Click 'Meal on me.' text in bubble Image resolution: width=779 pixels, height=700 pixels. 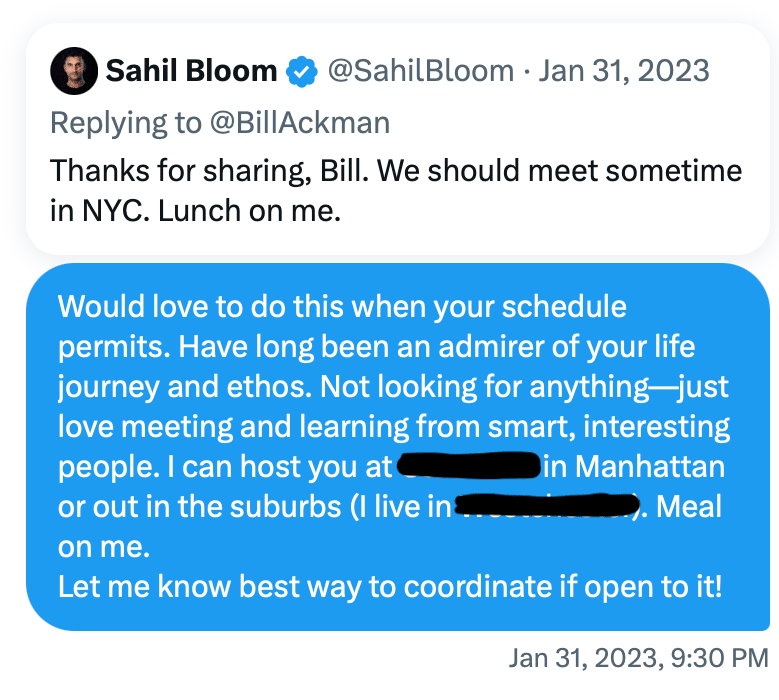[x=390, y=527]
